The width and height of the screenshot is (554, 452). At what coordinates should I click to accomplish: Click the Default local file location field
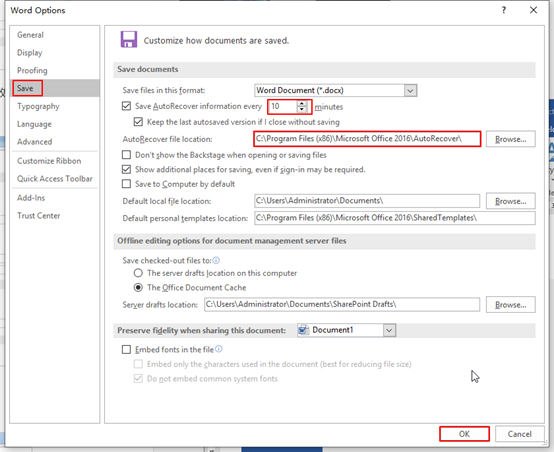[x=367, y=201]
